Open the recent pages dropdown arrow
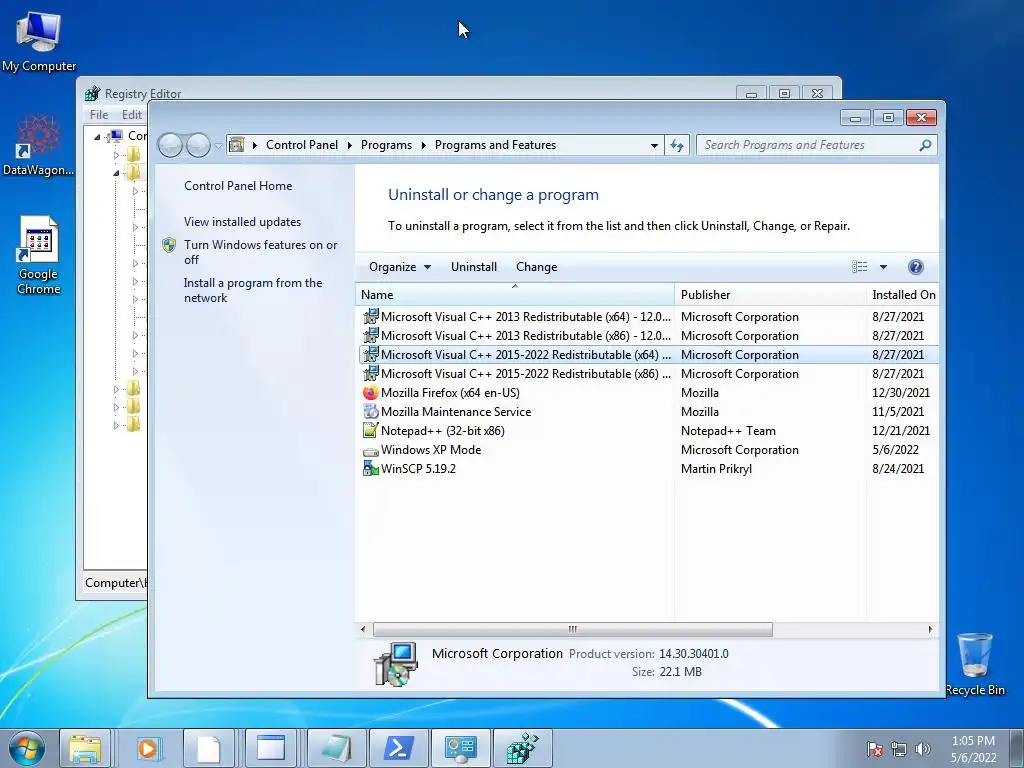1024x768 pixels. [x=218, y=145]
